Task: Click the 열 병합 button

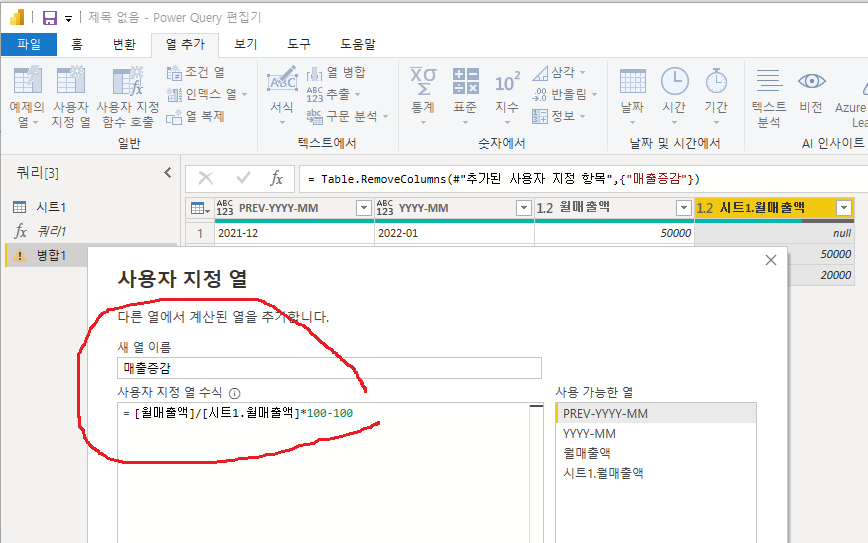Action: 336,72
